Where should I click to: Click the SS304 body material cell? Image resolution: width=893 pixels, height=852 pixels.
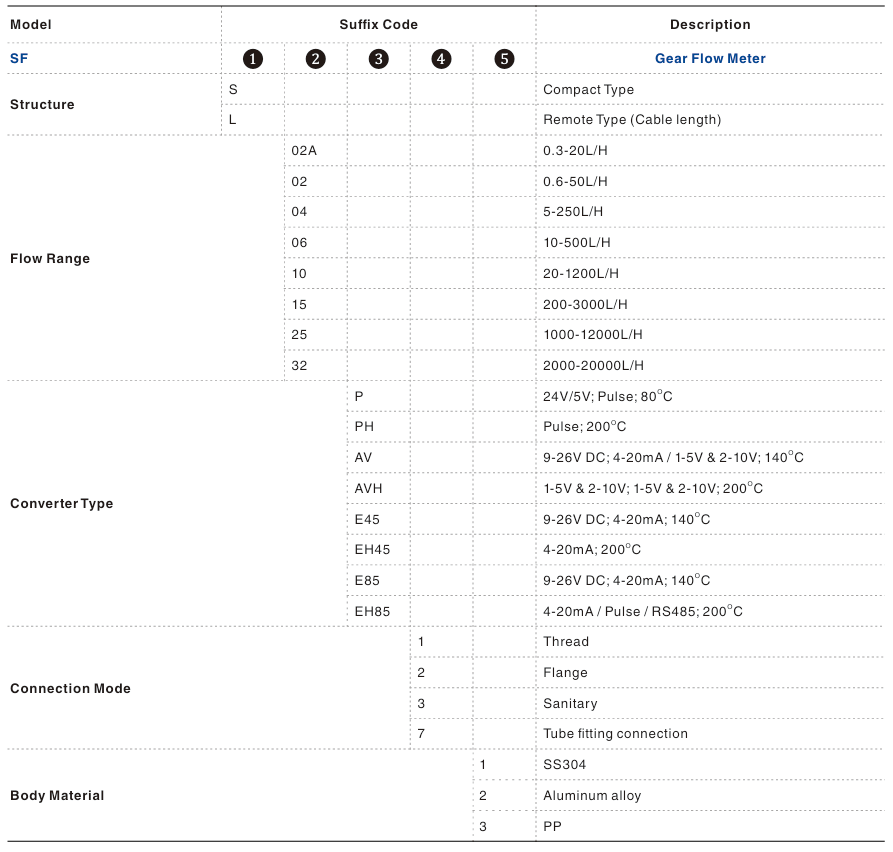pyautogui.click(x=564, y=765)
